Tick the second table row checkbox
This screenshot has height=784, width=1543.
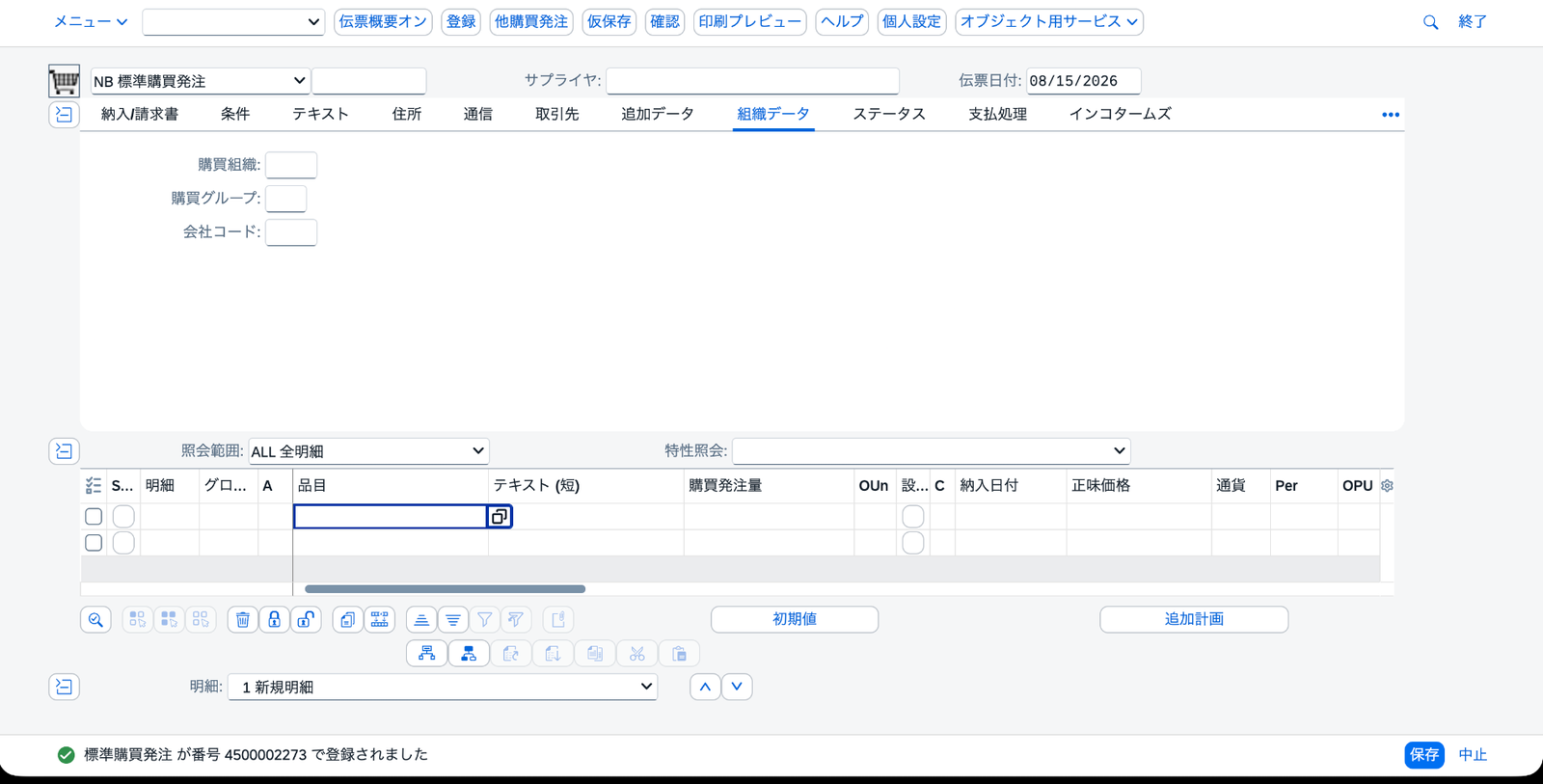coord(94,543)
